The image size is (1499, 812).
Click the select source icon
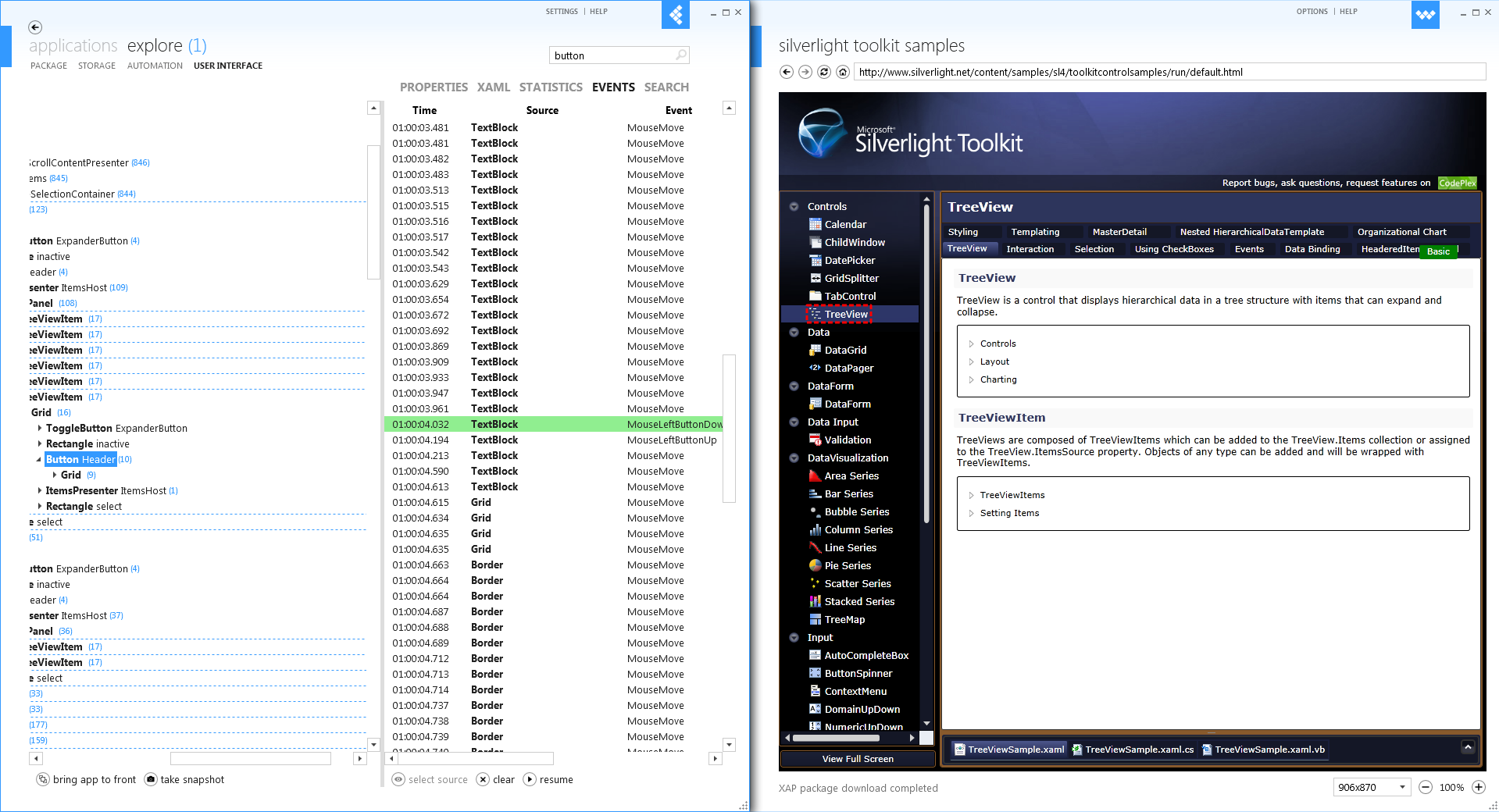[398, 779]
